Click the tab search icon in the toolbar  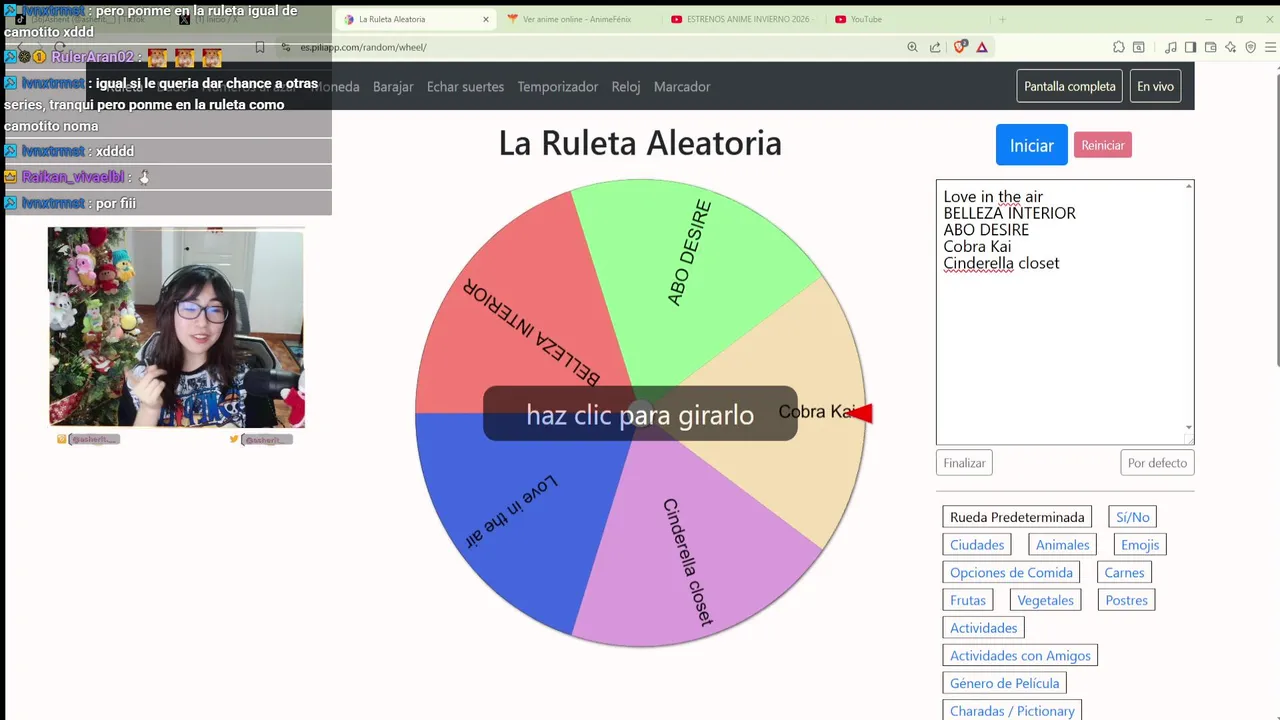tap(1138, 47)
